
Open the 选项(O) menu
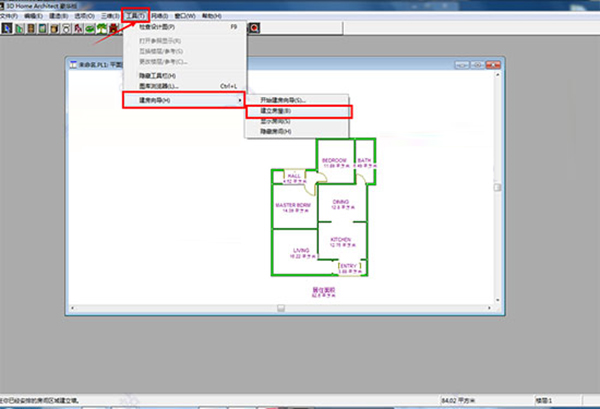coord(85,16)
